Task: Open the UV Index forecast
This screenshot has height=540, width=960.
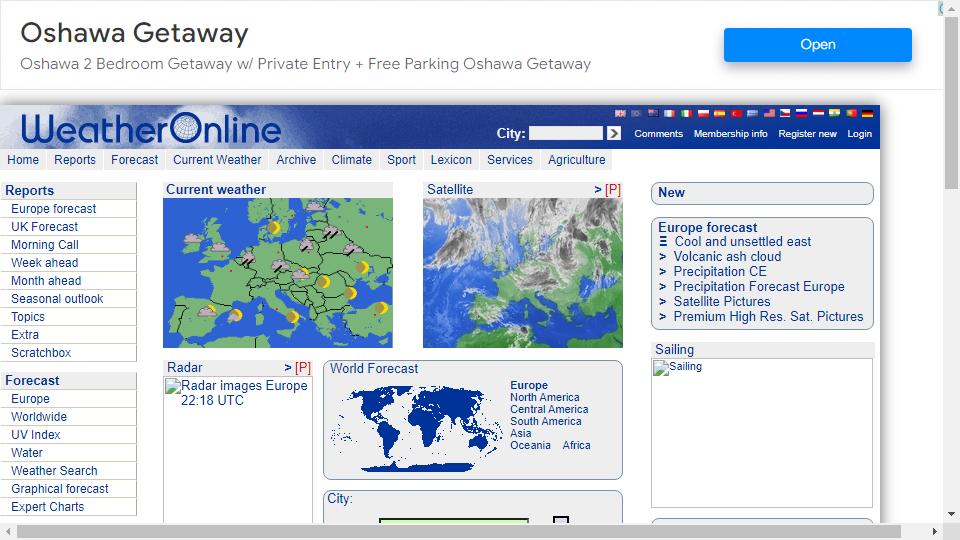Action: tap(36, 435)
